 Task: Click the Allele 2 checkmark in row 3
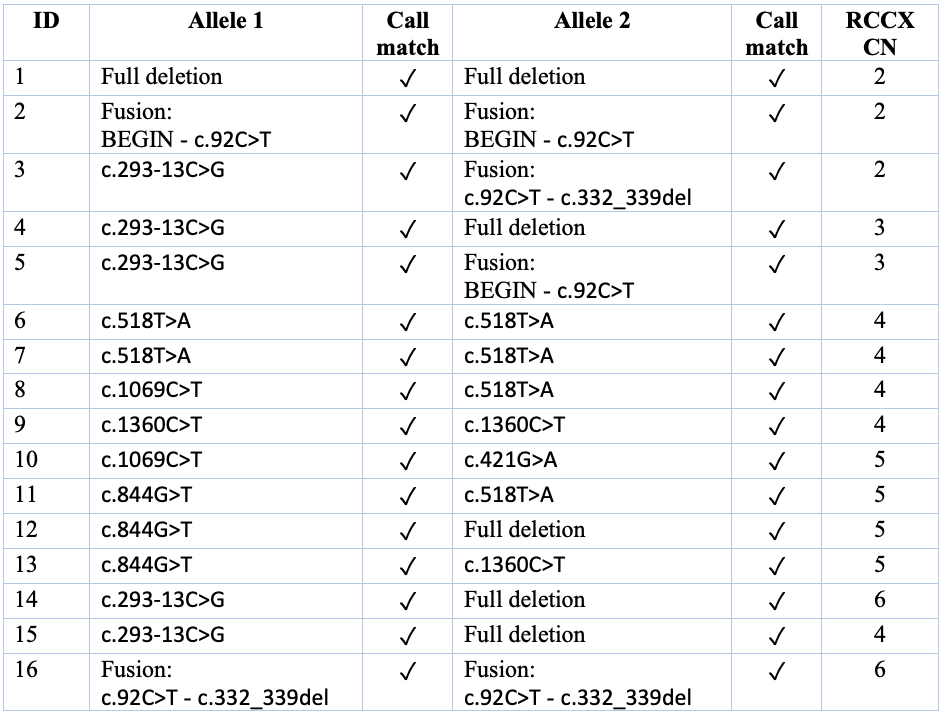click(776, 172)
